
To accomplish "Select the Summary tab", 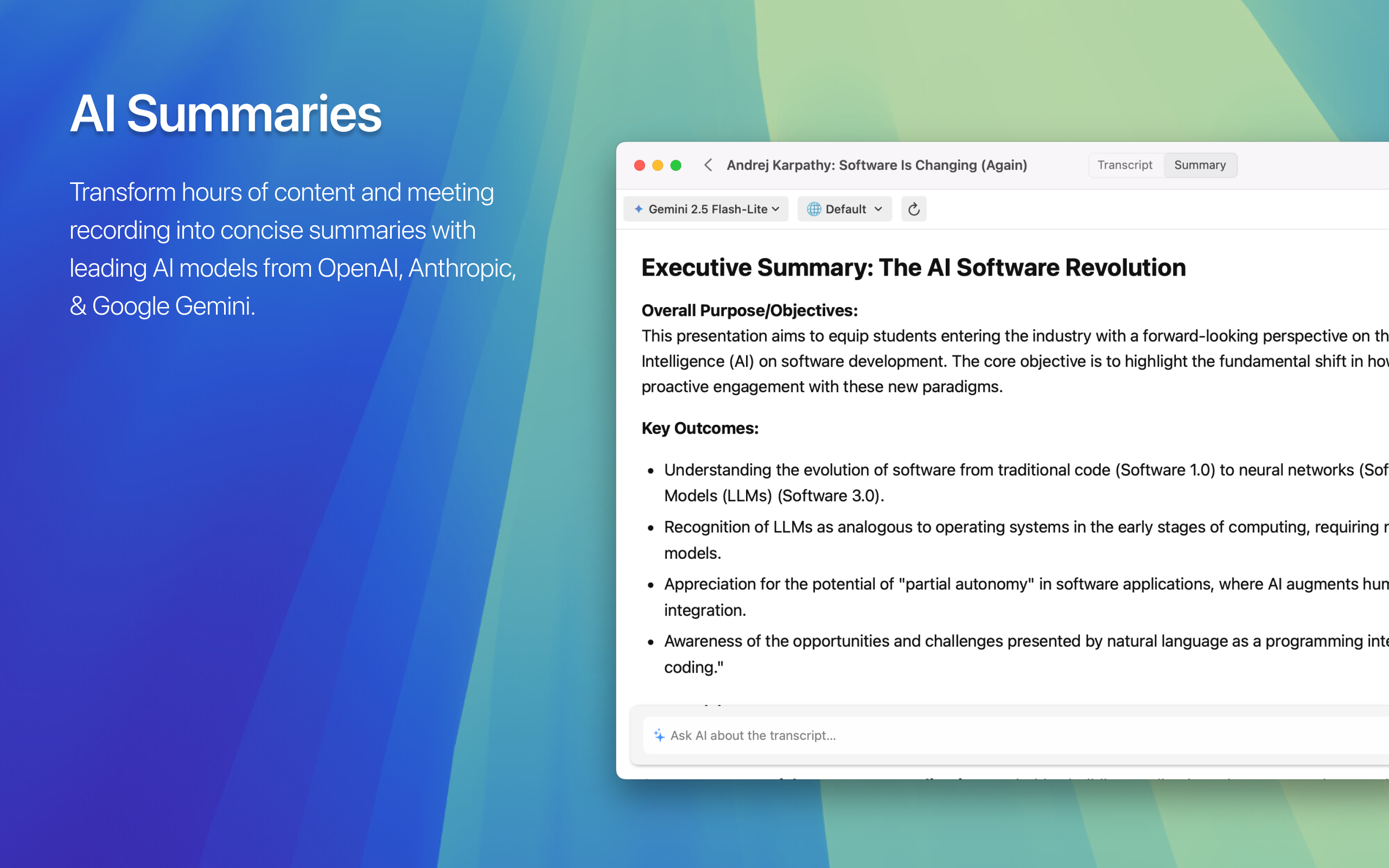I will (x=1200, y=165).
